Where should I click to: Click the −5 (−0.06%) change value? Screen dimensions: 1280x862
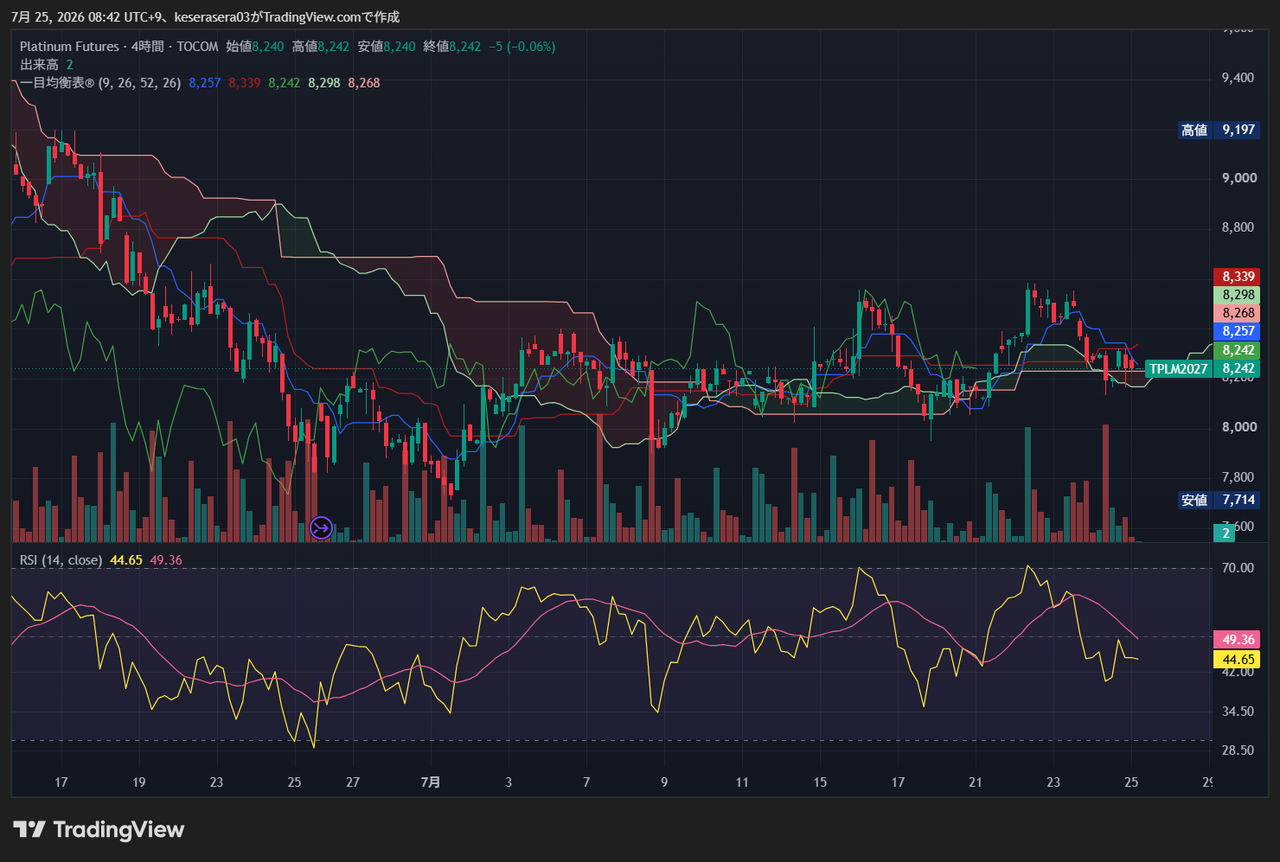tap(521, 46)
